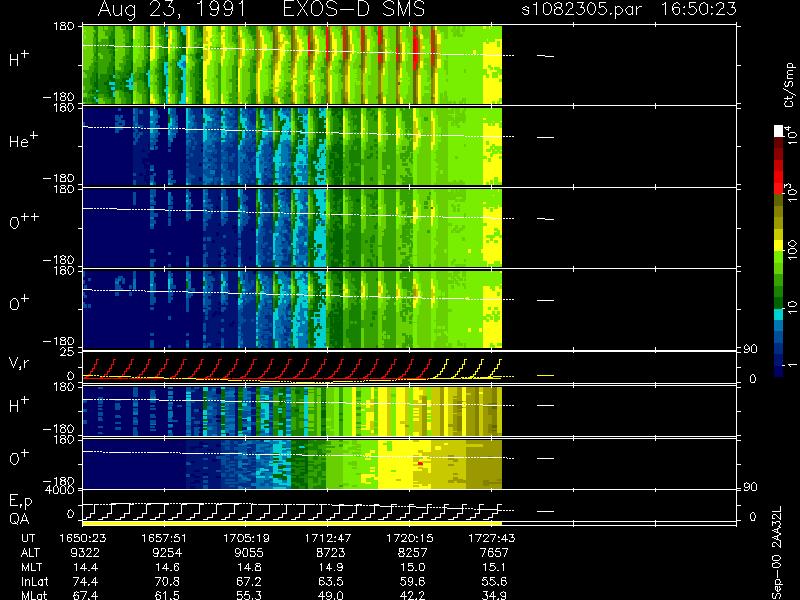Click the "EXOS-D SMS" title text
This screenshot has height=600, width=800.
click(354, 9)
